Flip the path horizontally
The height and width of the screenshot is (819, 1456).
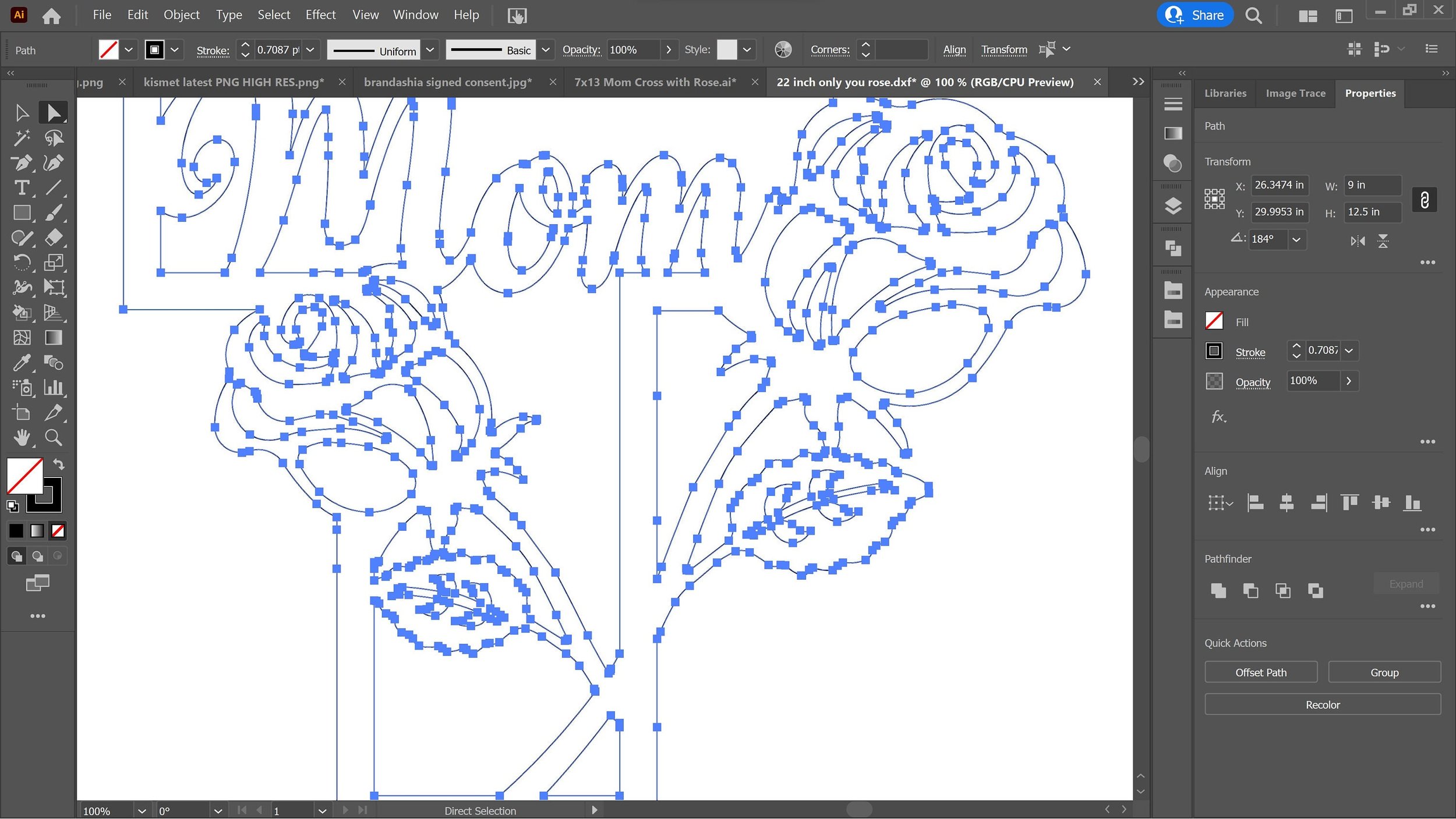click(x=1358, y=241)
